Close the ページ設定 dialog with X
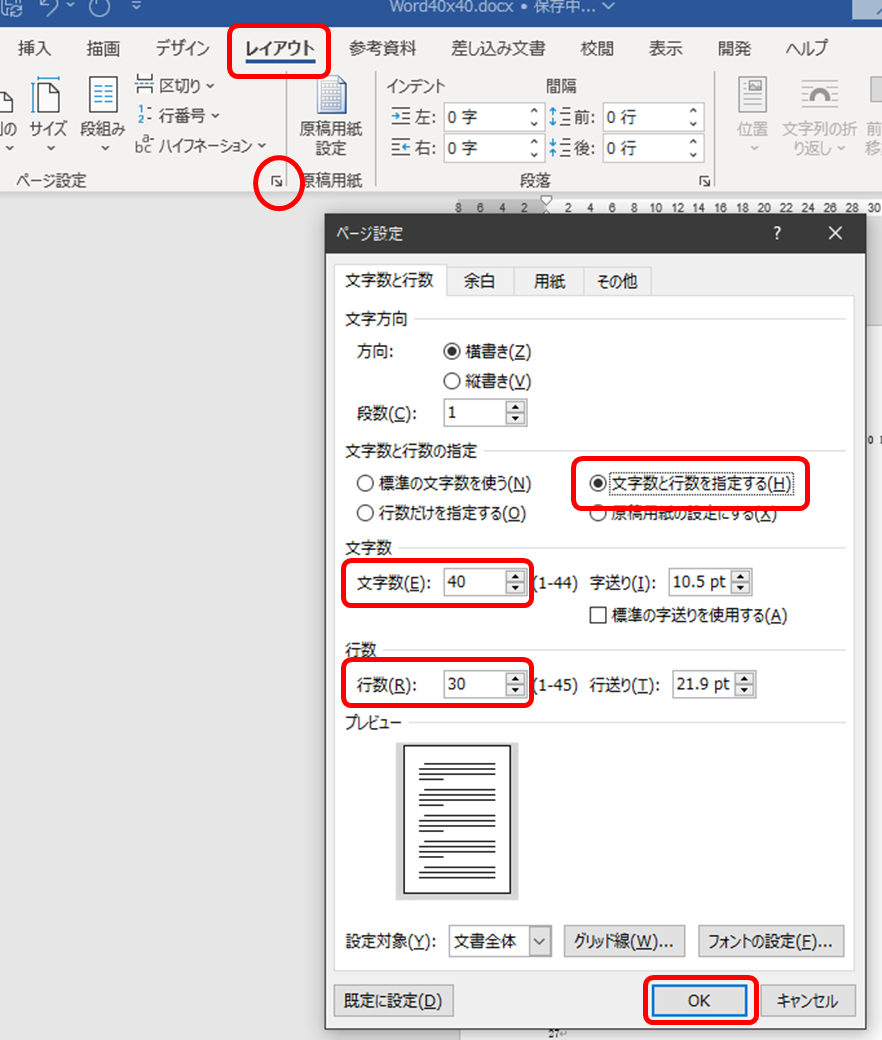 pos(835,233)
